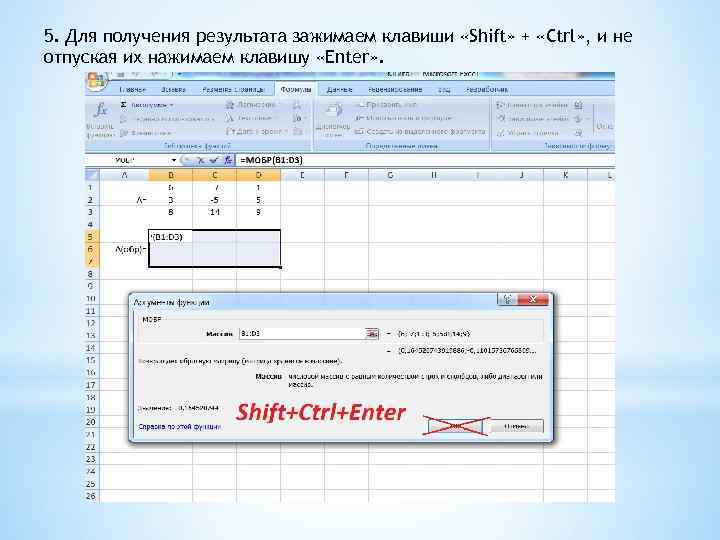Click the OK button in the dialog

[x=456, y=427]
